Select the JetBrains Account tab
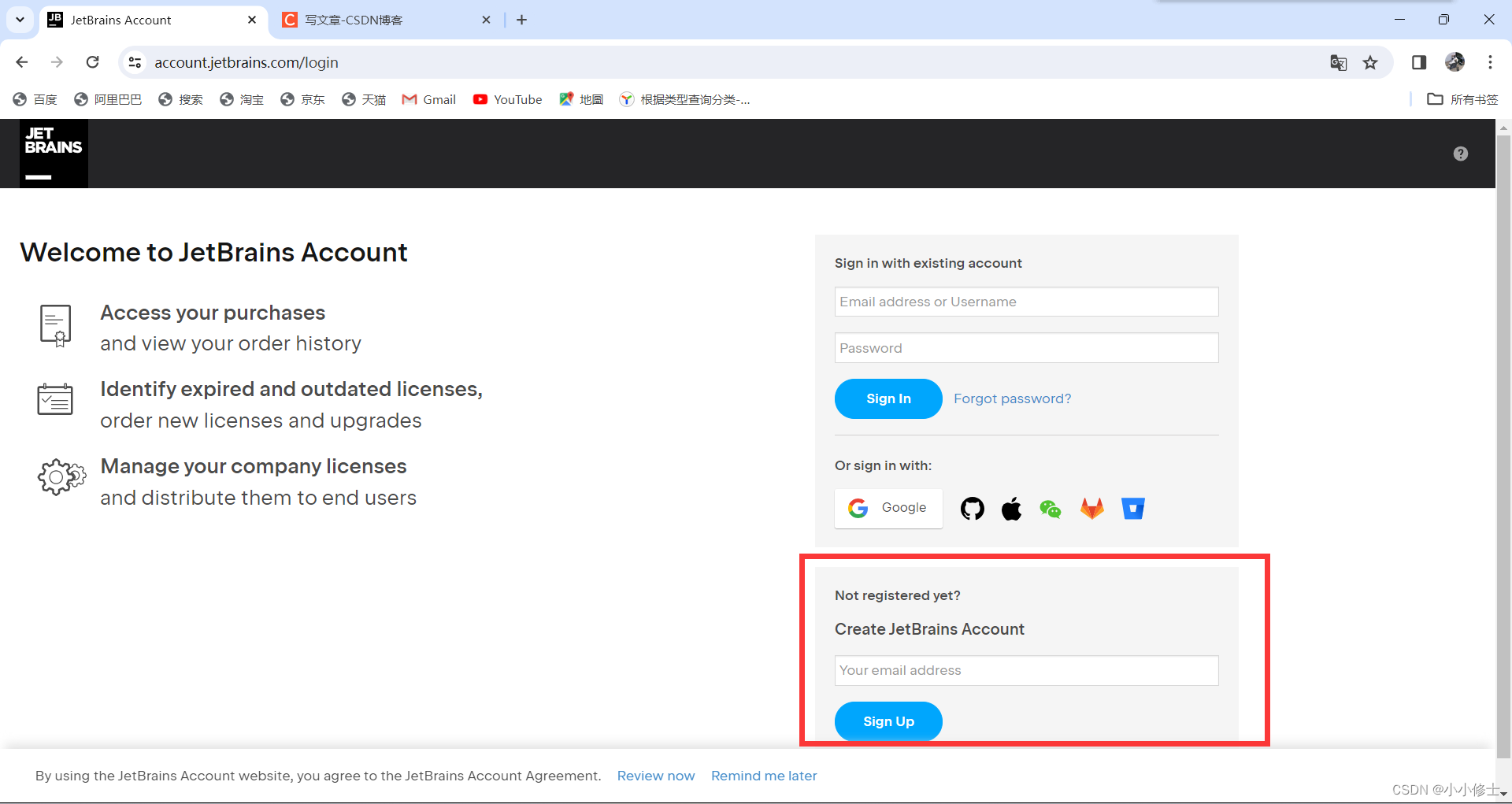The image size is (1512, 804). 154,20
